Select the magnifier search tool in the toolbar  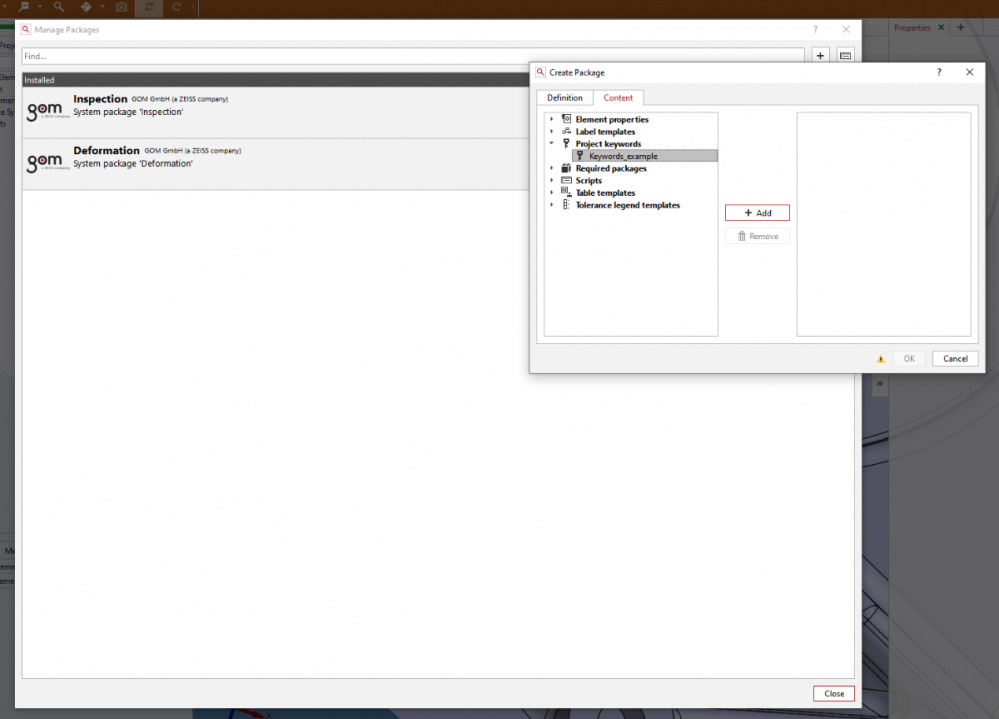[x=57, y=6]
